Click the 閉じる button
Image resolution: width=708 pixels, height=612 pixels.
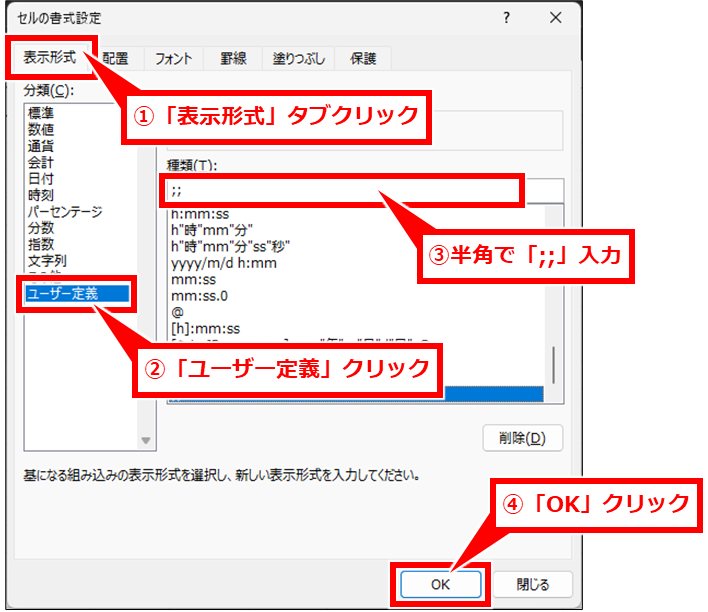pyautogui.click(x=533, y=584)
